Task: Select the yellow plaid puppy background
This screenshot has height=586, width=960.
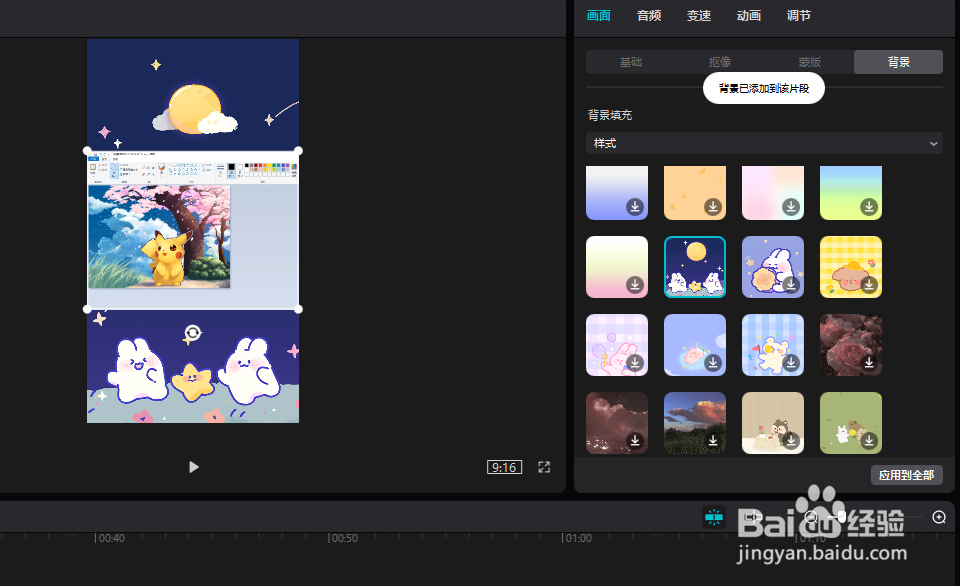Action: click(x=851, y=267)
